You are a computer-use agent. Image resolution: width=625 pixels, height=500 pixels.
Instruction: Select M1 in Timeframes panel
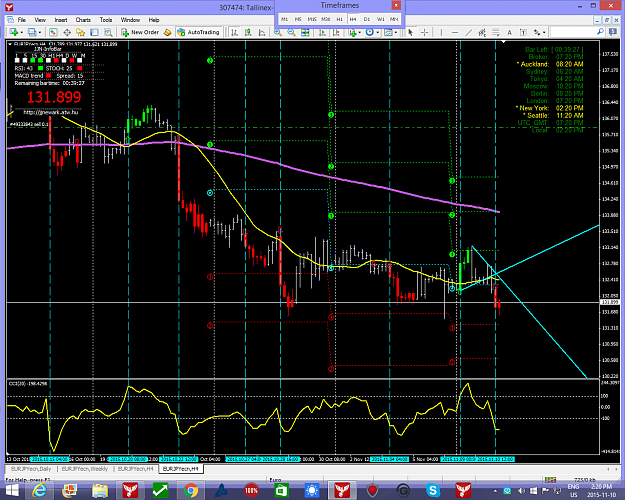tap(284, 19)
